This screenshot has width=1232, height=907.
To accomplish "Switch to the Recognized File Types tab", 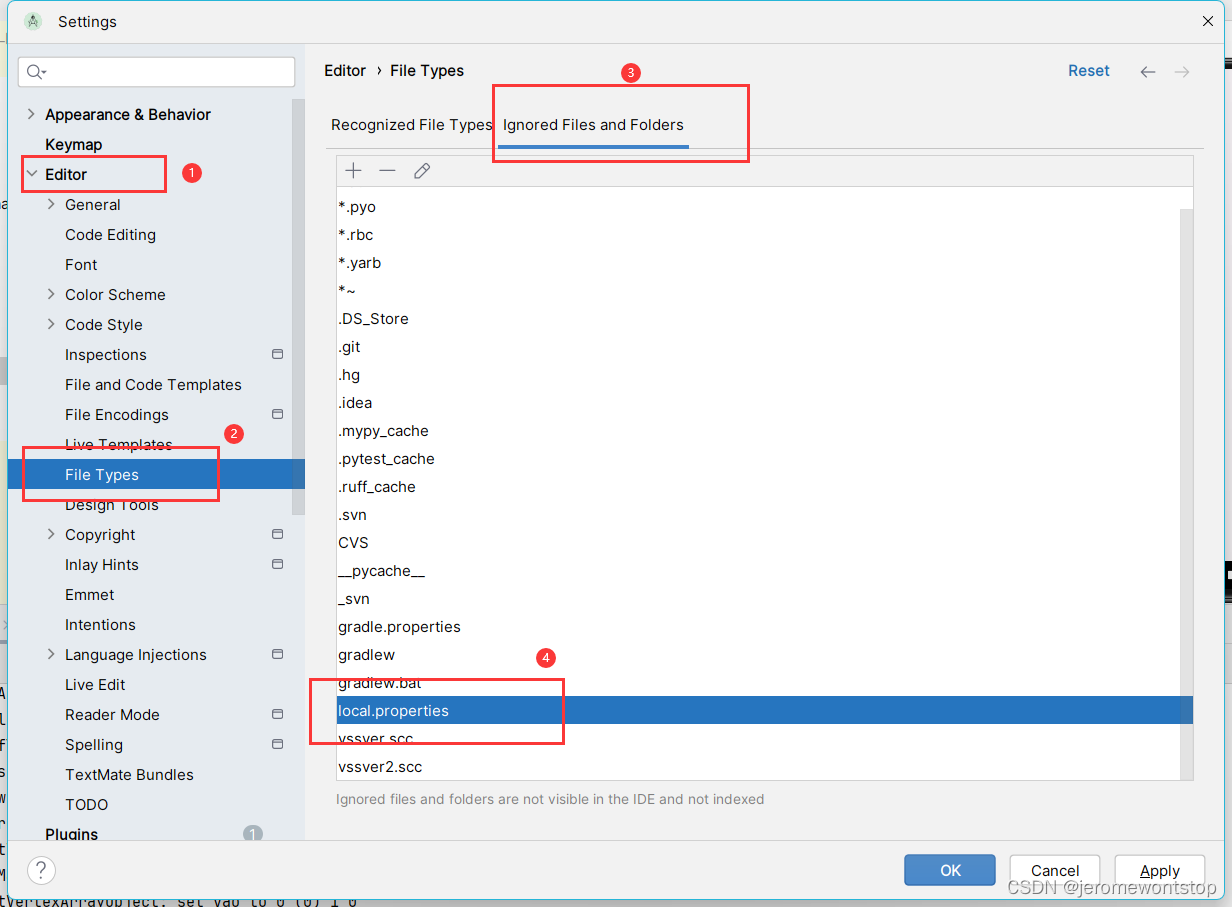I will pos(411,124).
